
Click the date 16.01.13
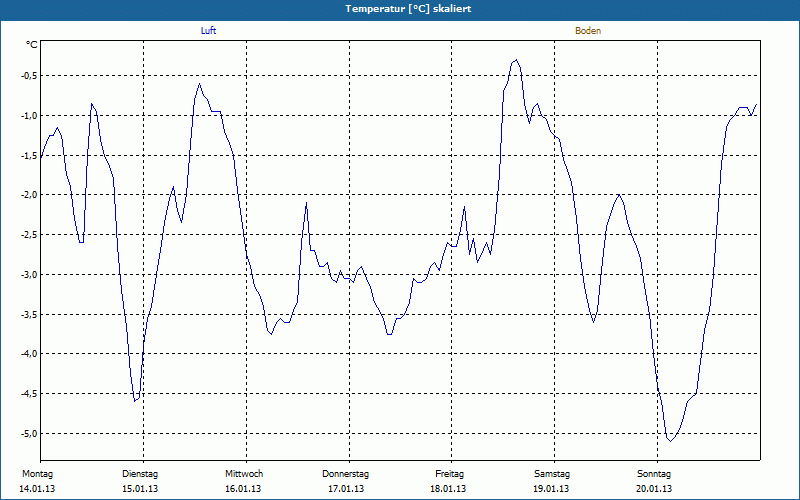(x=243, y=489)
